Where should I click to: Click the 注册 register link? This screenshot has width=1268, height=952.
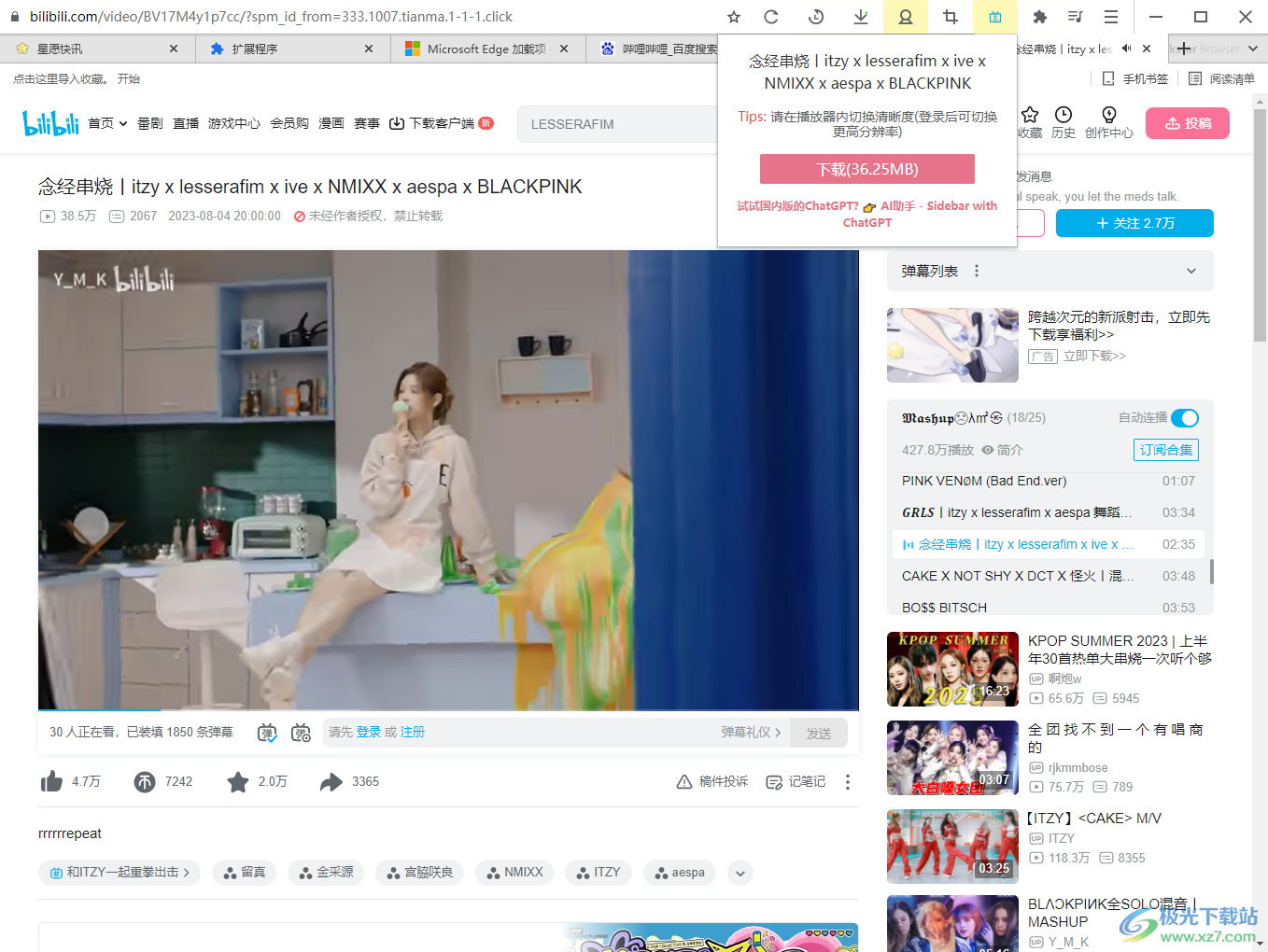[x=413, y=733]
